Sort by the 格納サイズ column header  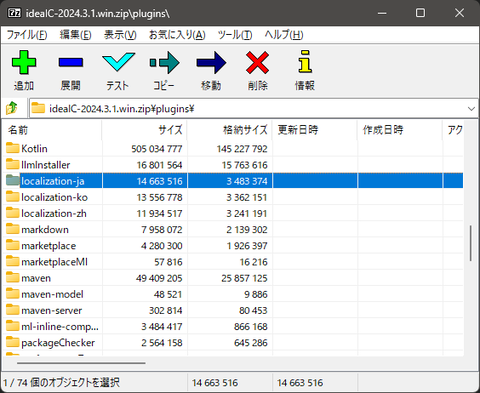click(x=230, y=130)
